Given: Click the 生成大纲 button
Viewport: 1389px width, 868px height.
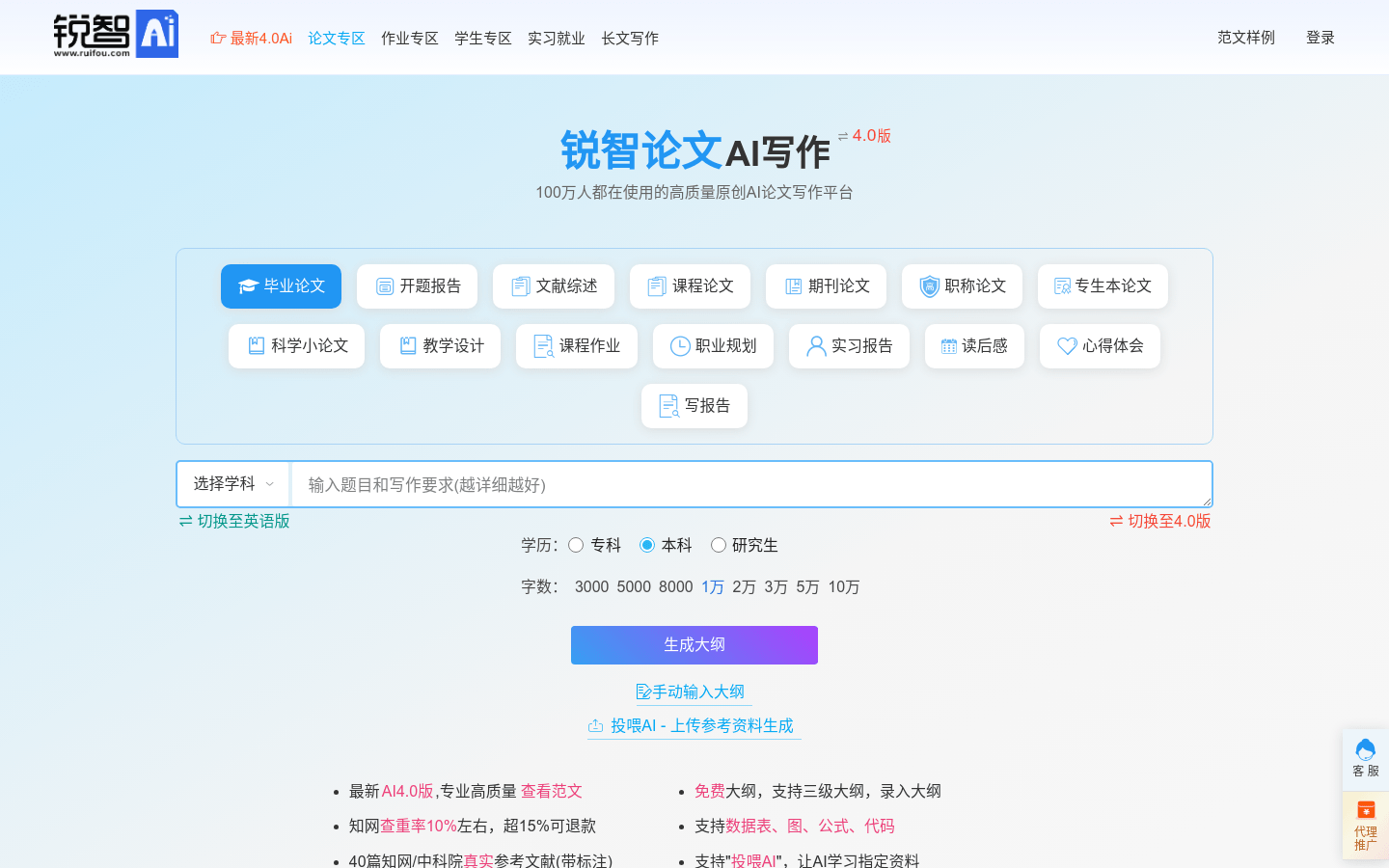Looking at the screenshot, I should coord(694,645).
